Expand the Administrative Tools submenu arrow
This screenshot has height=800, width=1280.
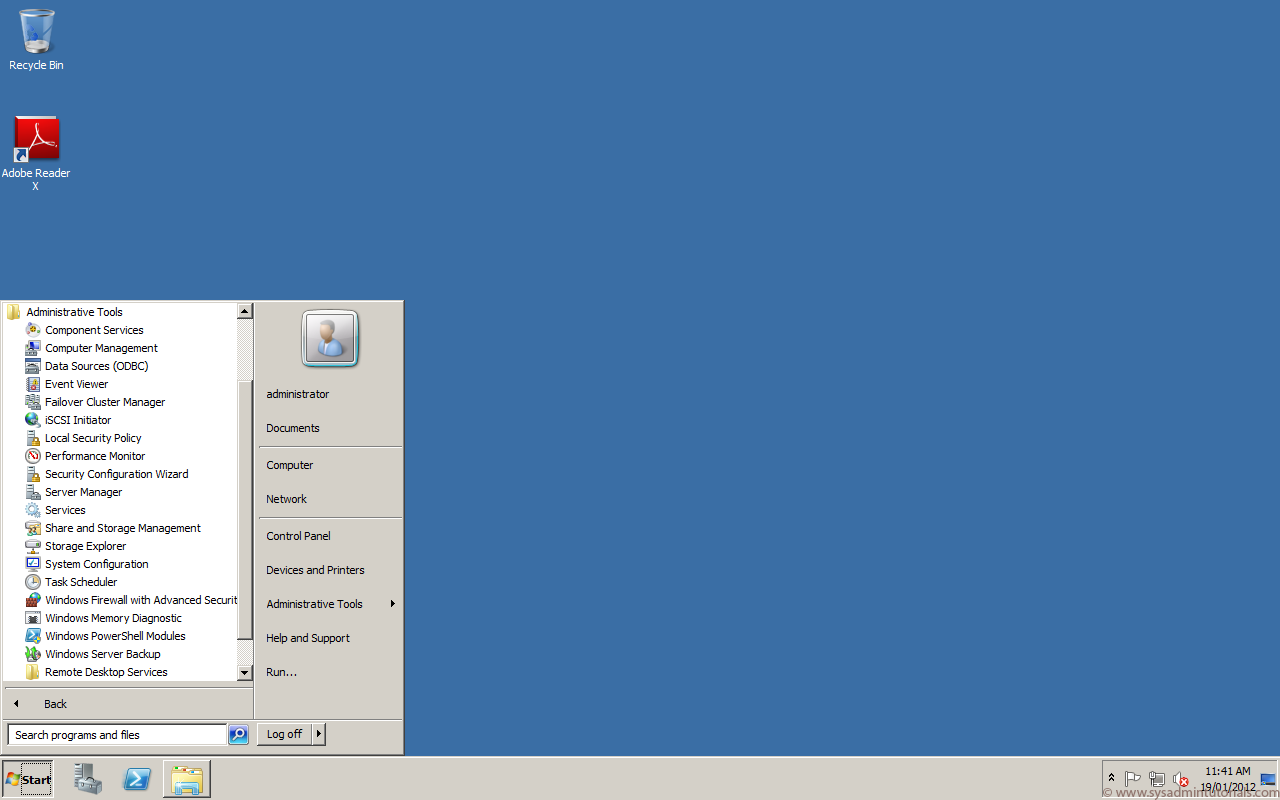392,604
